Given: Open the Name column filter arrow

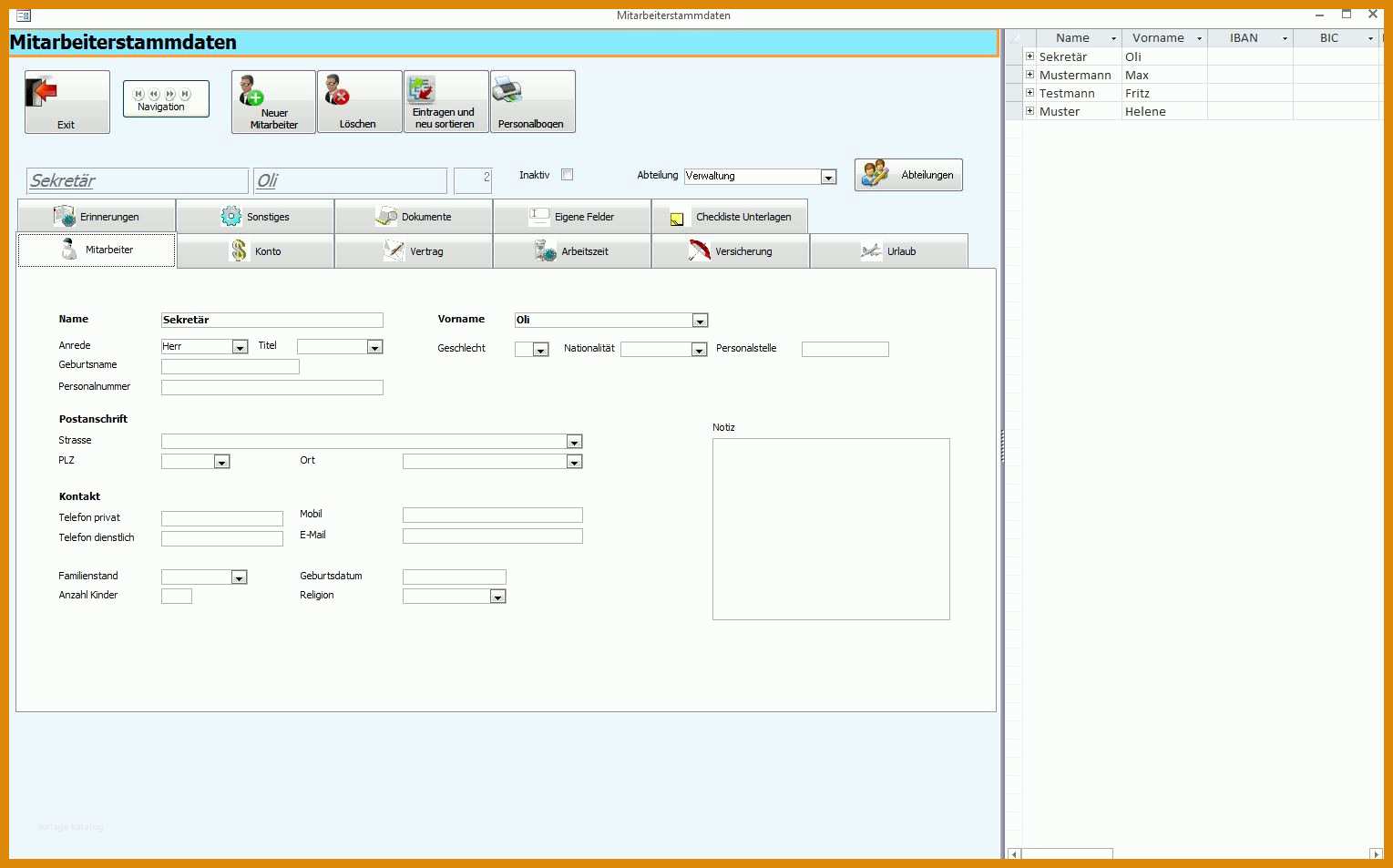Looking at the screenshot, I should 1113,38.
